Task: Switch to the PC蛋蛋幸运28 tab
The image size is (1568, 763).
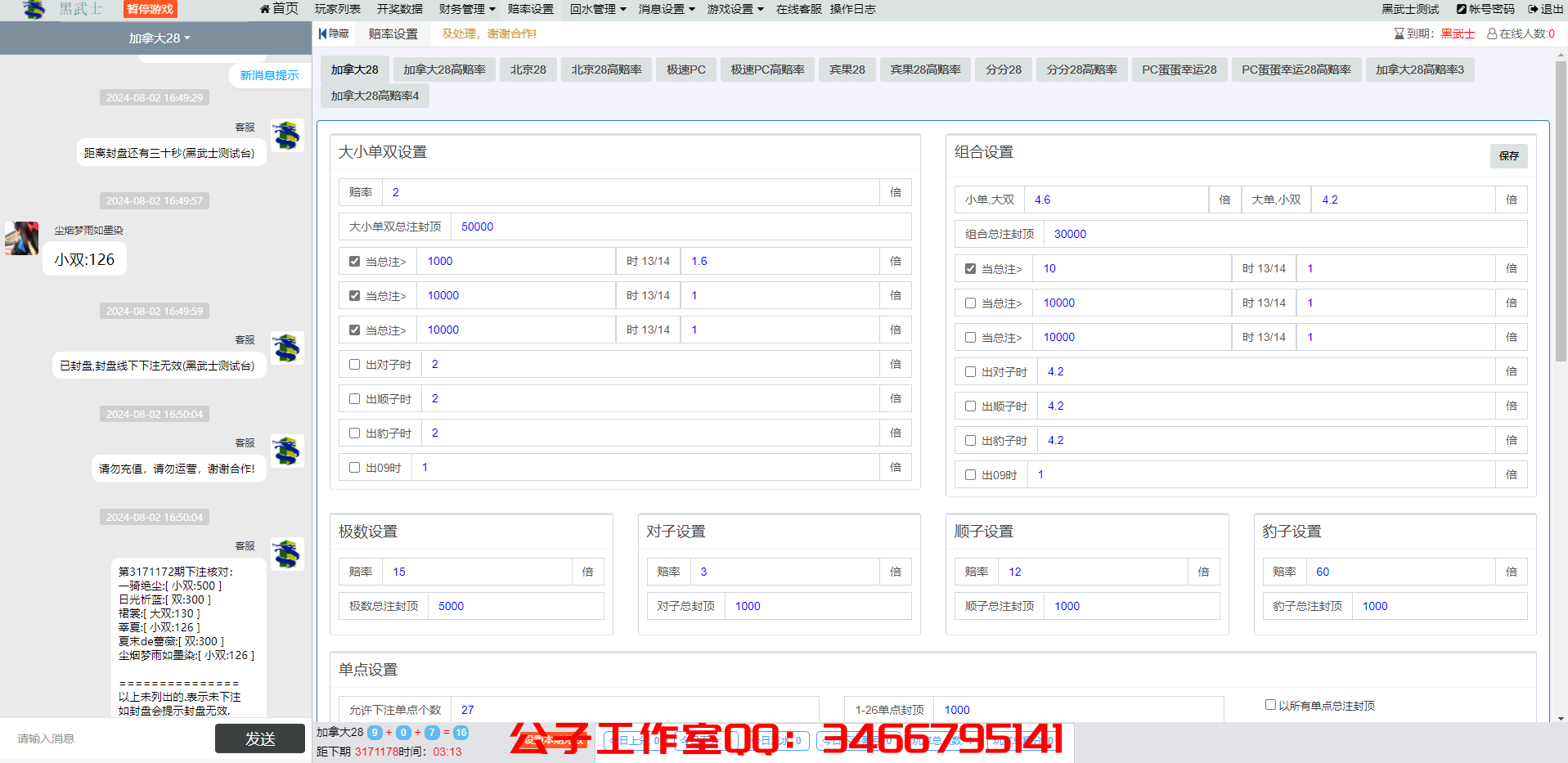Action: [x=1179, y=70]
